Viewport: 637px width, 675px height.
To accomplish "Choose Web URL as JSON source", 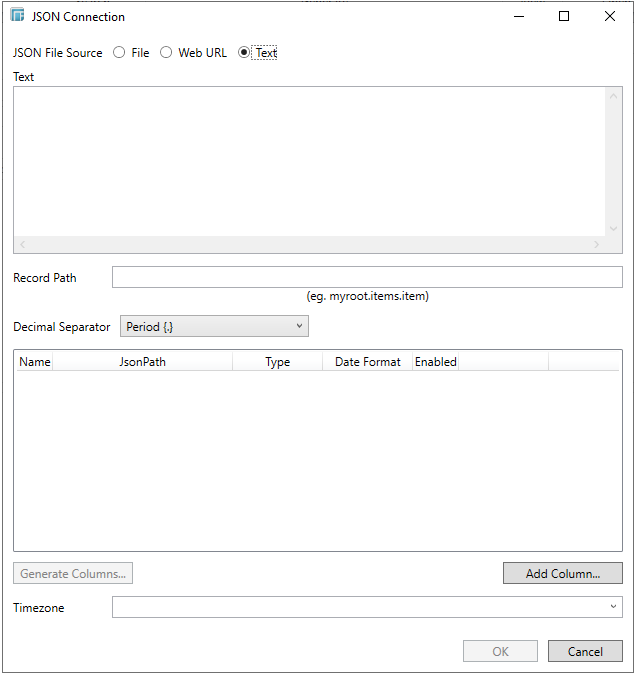I will pos(167,53).
